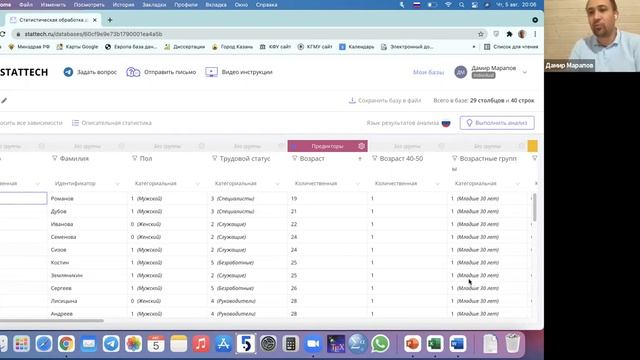Open Spotlight search in the menu bar

pos(461,5)
